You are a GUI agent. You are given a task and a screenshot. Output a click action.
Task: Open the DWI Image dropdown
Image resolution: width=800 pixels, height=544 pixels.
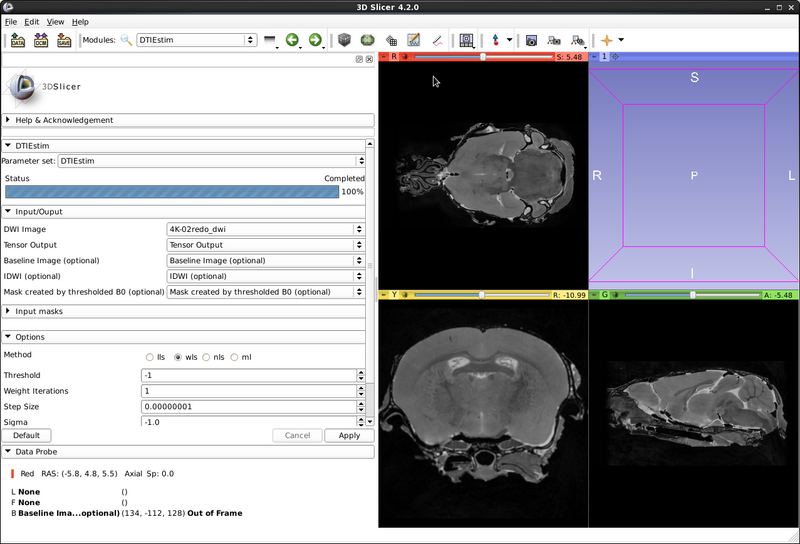point(265,229)
